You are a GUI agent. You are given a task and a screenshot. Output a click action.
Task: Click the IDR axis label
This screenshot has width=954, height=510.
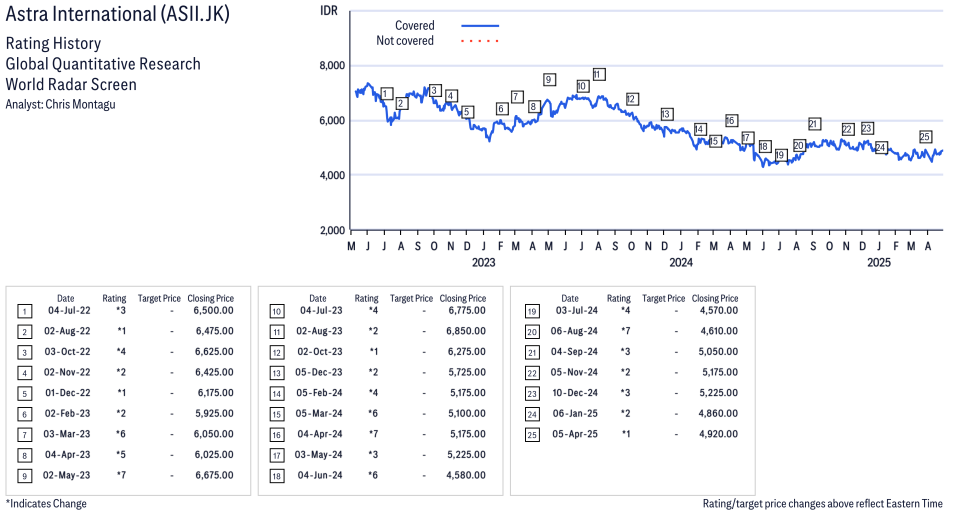(329, 11)
